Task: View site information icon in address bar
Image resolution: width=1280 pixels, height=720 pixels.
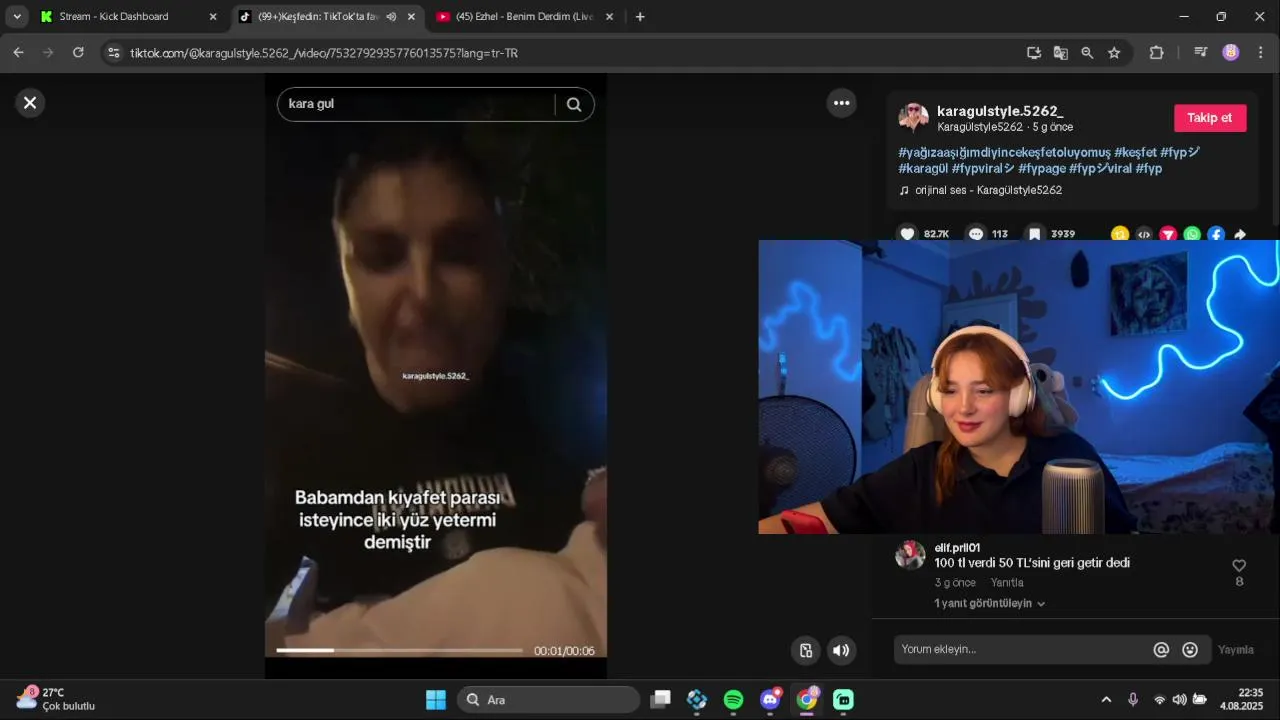Action: (x=113, y=53)
